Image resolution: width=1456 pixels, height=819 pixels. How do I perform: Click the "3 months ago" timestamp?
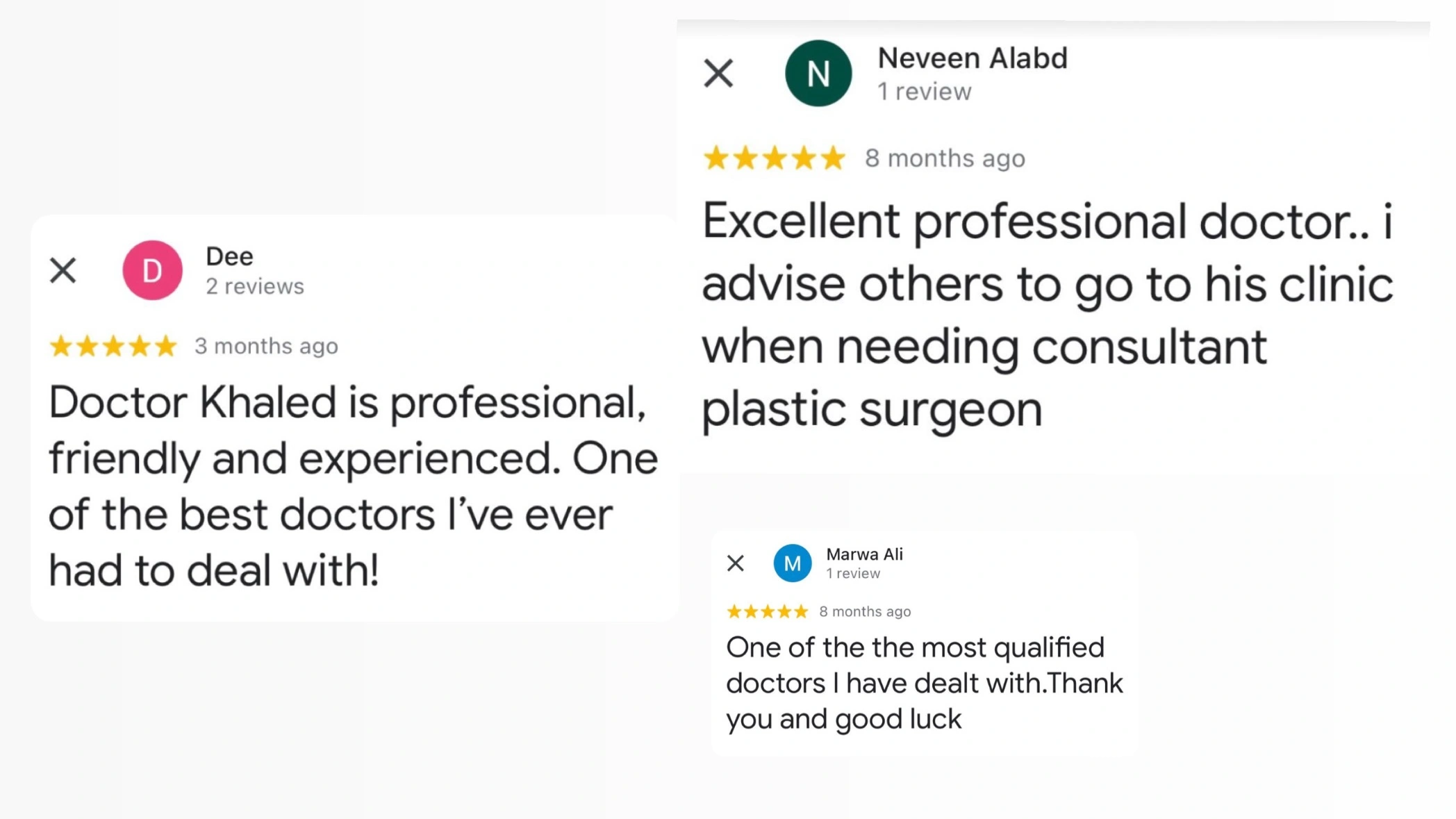pyautogui.click(x=266, y=346)
